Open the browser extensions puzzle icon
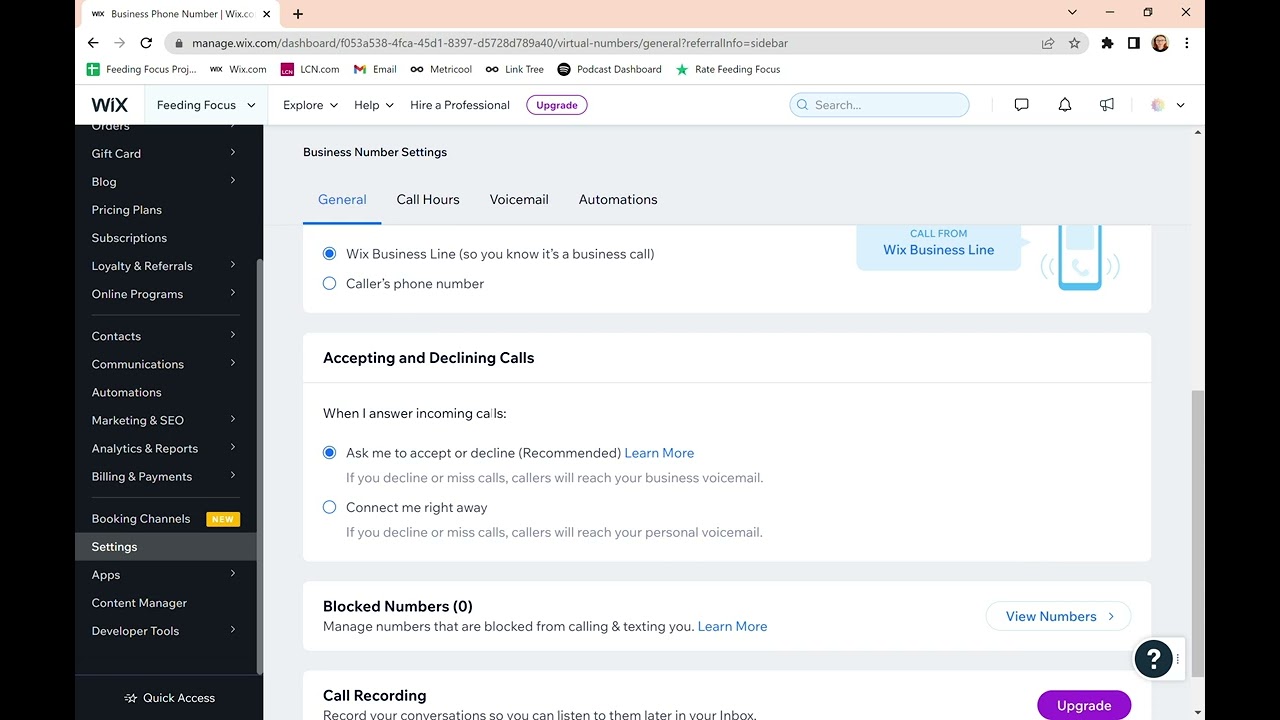Image resolution: width=1280 pixels, height=720 pixels. [x=1107, y=43]
